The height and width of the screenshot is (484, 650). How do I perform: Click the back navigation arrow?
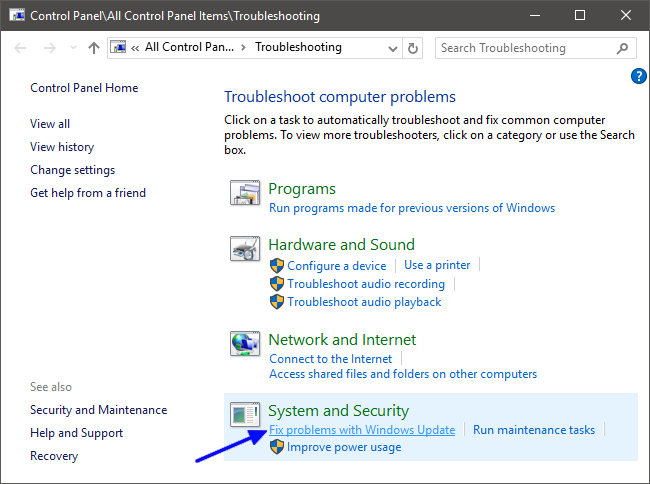(20, 48)
